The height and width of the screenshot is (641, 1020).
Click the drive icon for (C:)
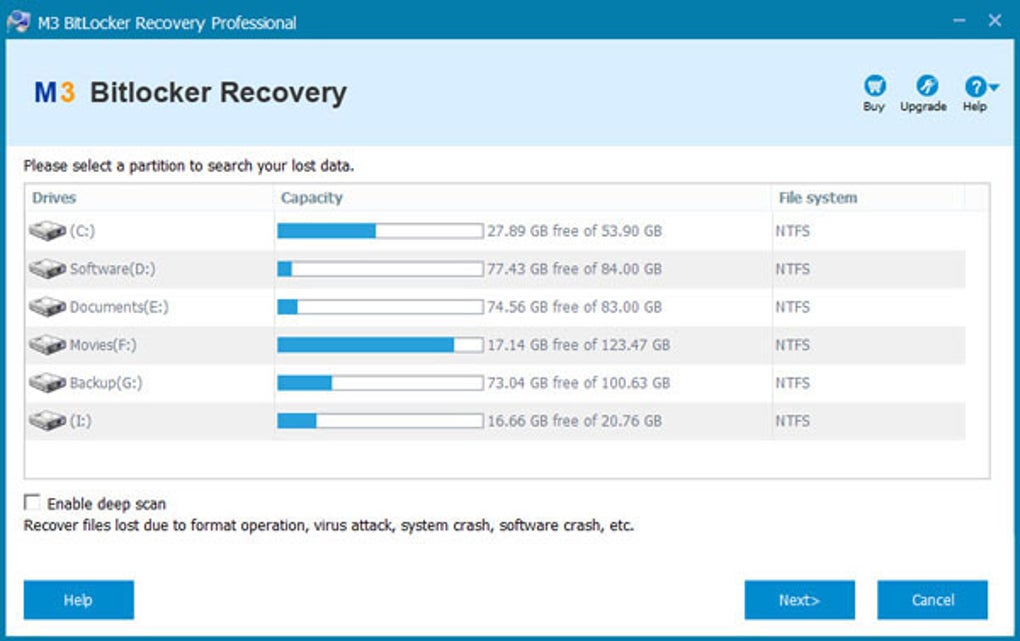pos(47,230)
